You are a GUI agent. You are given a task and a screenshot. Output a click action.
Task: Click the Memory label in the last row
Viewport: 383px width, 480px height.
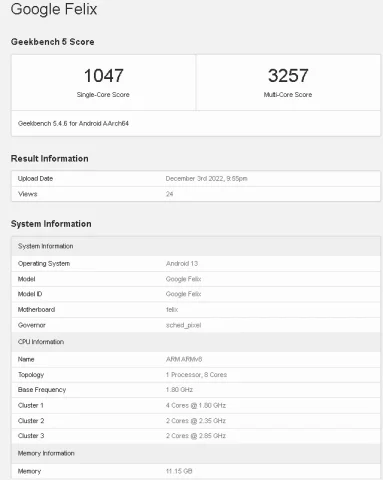pos(29,471)
